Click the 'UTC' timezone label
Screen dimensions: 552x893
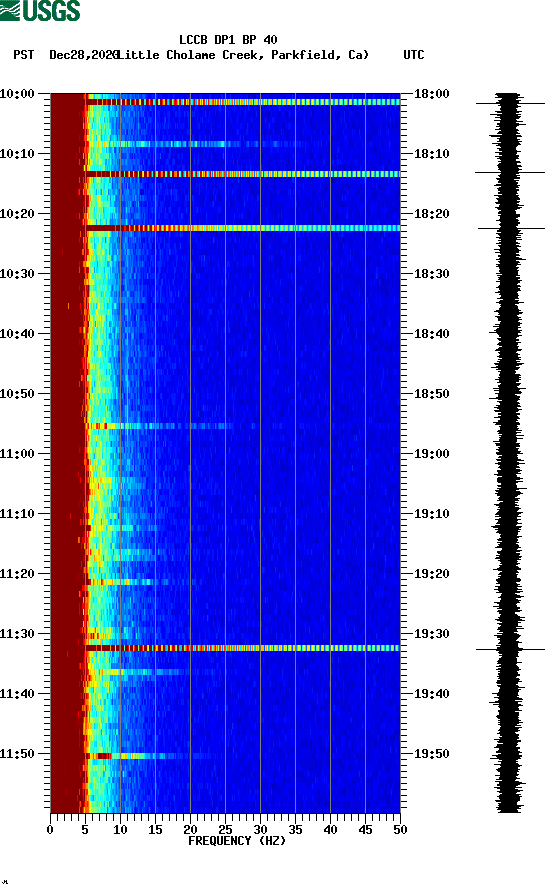414,55
